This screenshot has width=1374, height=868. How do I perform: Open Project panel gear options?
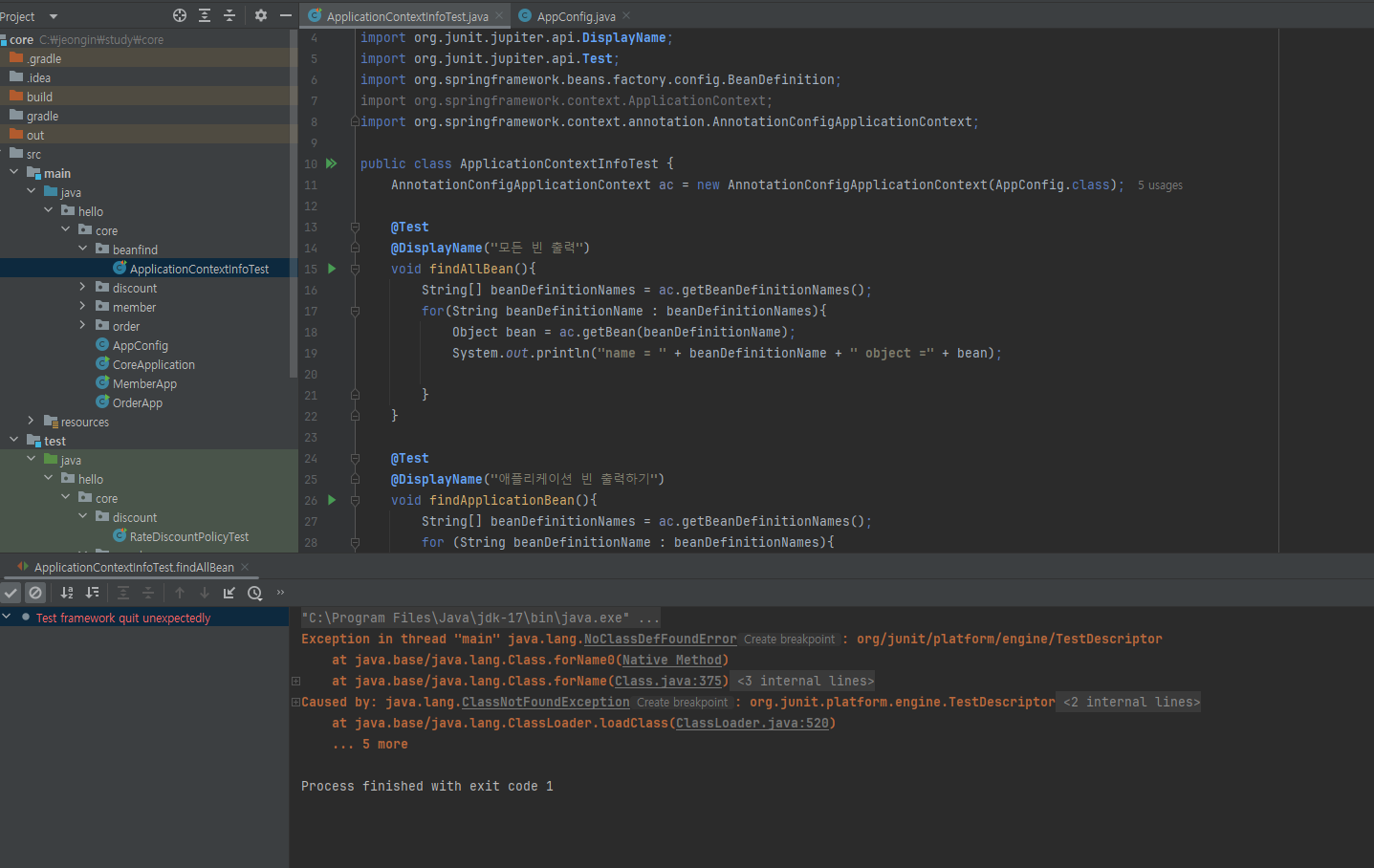[261, 15]
